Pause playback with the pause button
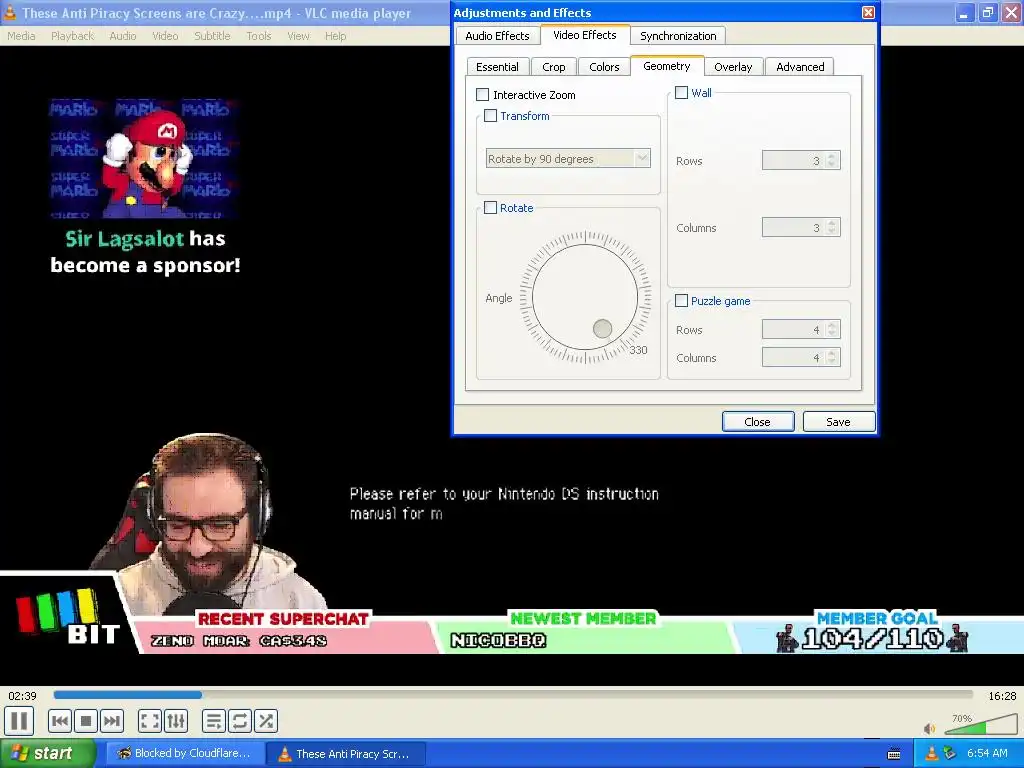The height and width of the screenshot is (768, 1024). pyautogui.click(x=19, y=721)
